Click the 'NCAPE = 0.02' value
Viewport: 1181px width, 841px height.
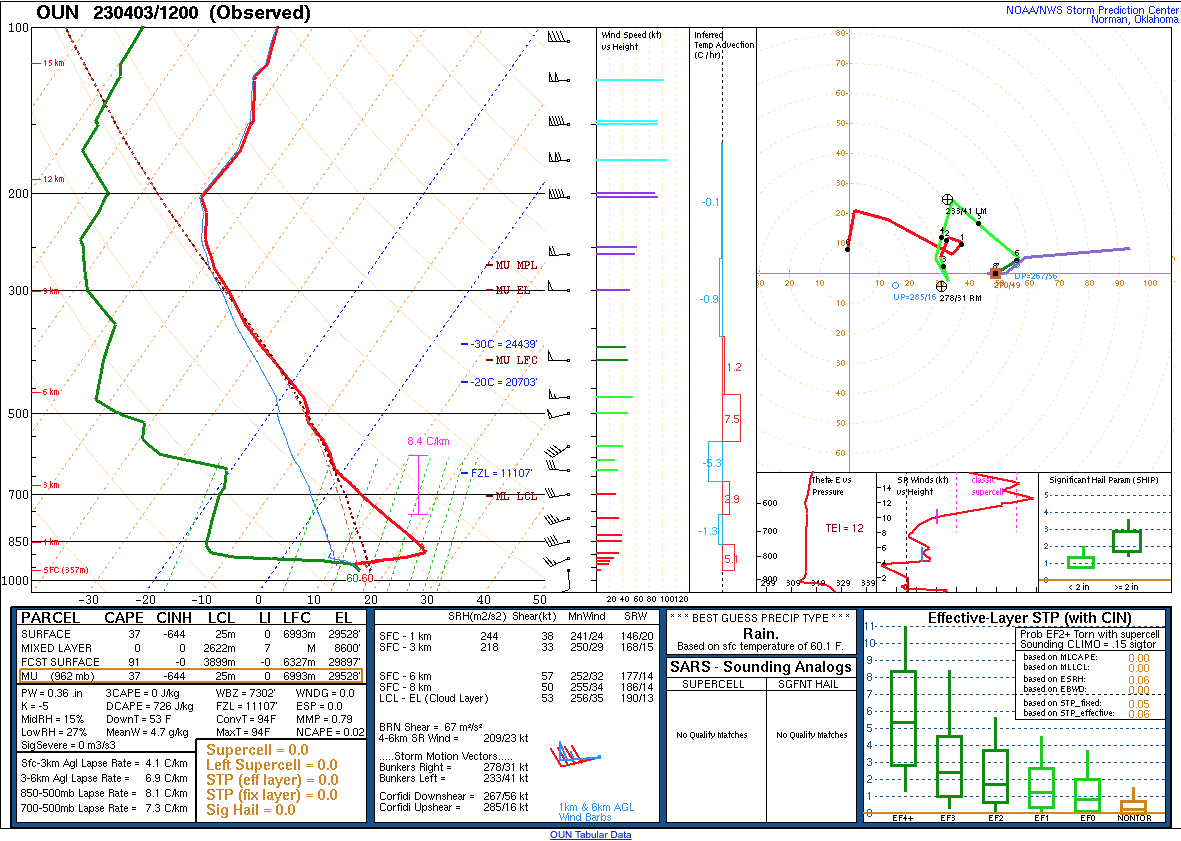coord(330,732)
